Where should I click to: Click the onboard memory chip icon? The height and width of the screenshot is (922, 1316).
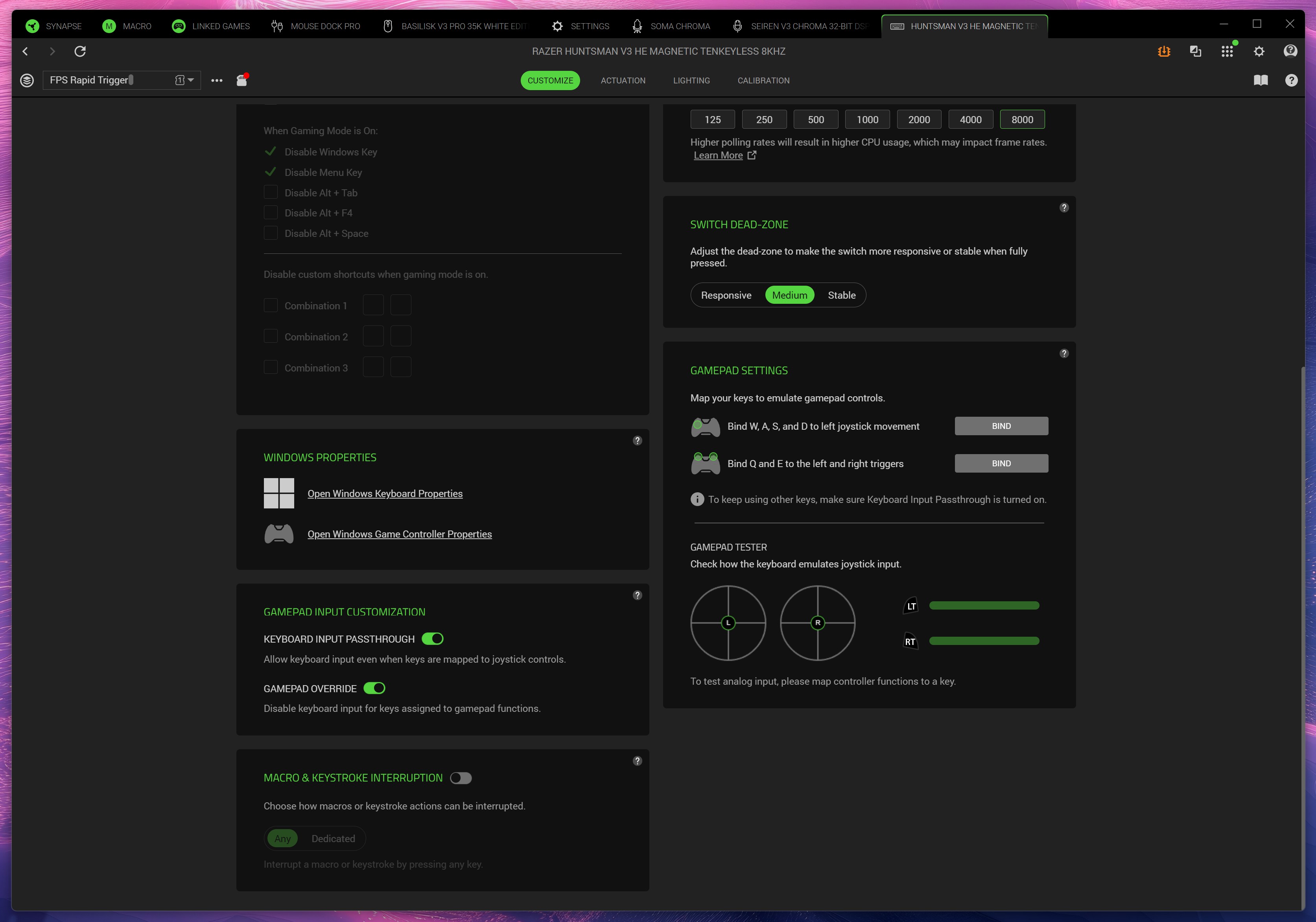click(242, 80)
